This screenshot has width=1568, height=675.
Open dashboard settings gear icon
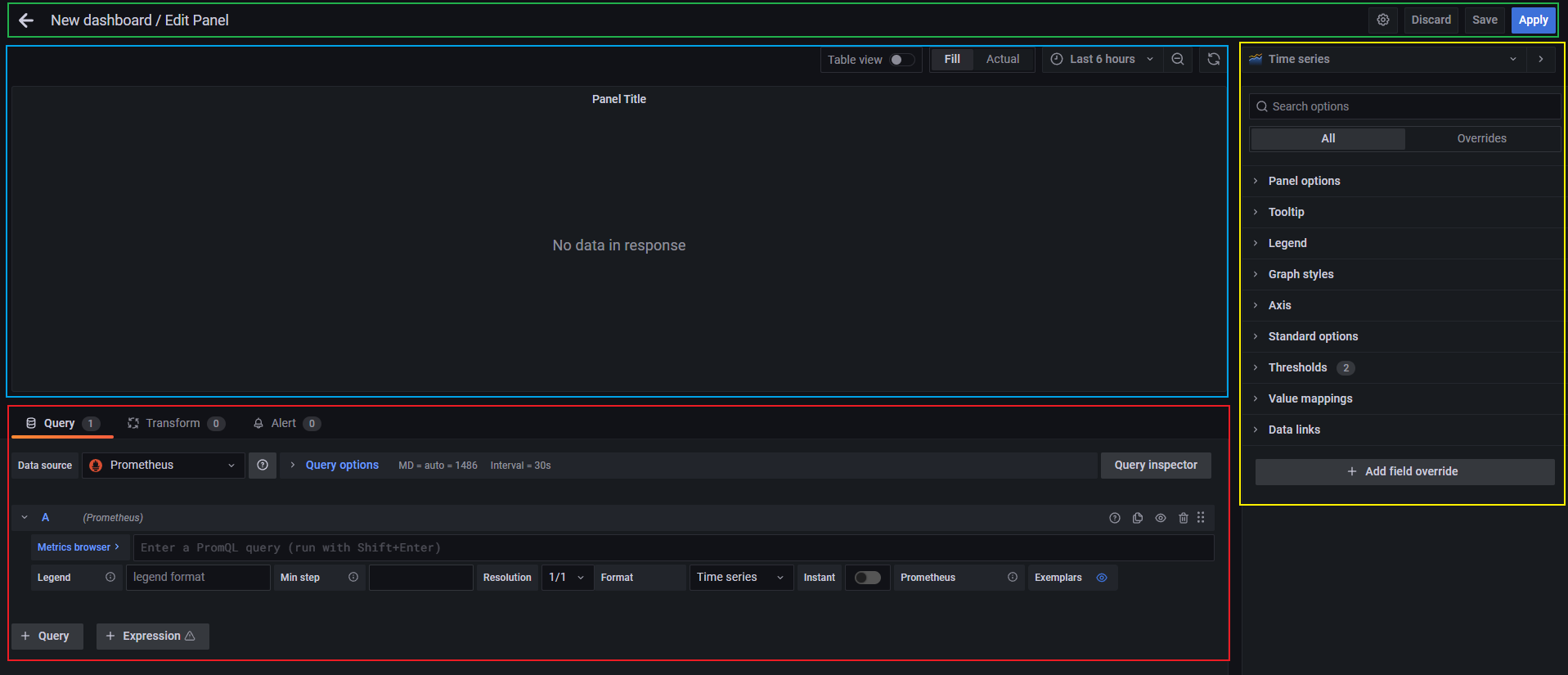(1382, 20)
